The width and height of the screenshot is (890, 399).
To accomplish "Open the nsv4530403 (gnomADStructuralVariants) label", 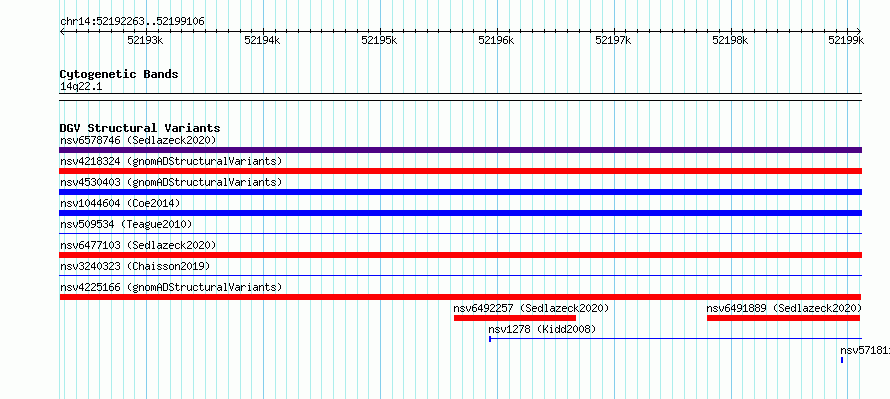I will [x=171, y=182].
